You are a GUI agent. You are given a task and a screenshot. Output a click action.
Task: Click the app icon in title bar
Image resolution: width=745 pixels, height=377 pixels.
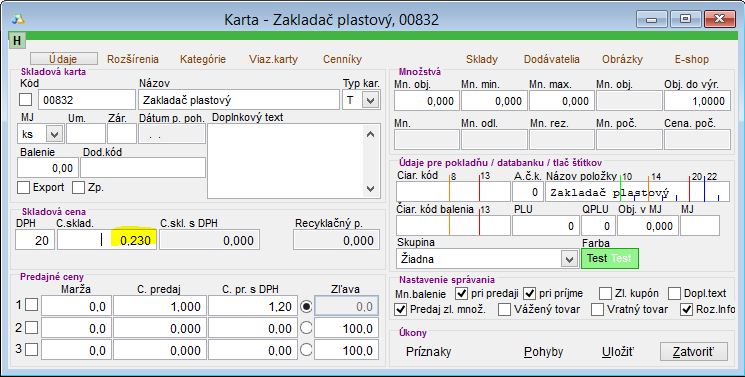18,19
